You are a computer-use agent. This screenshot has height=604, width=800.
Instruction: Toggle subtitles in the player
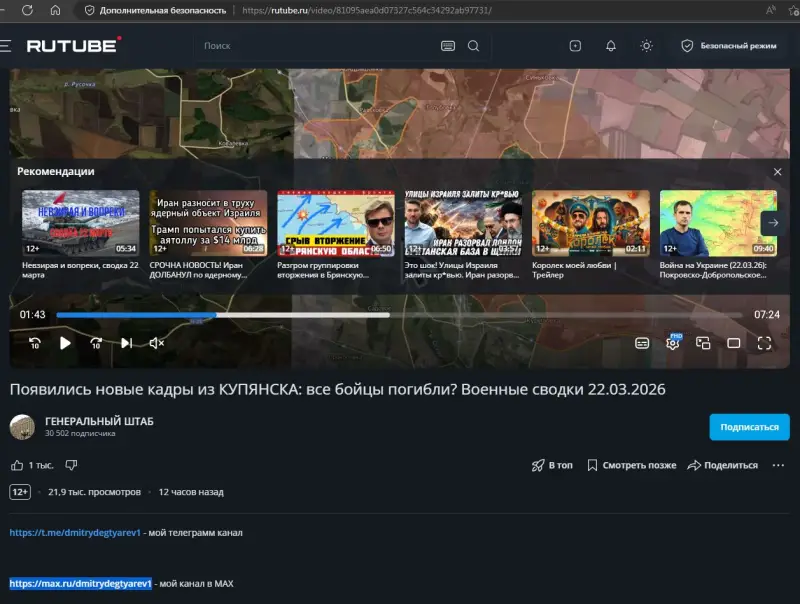click(642, 343)
